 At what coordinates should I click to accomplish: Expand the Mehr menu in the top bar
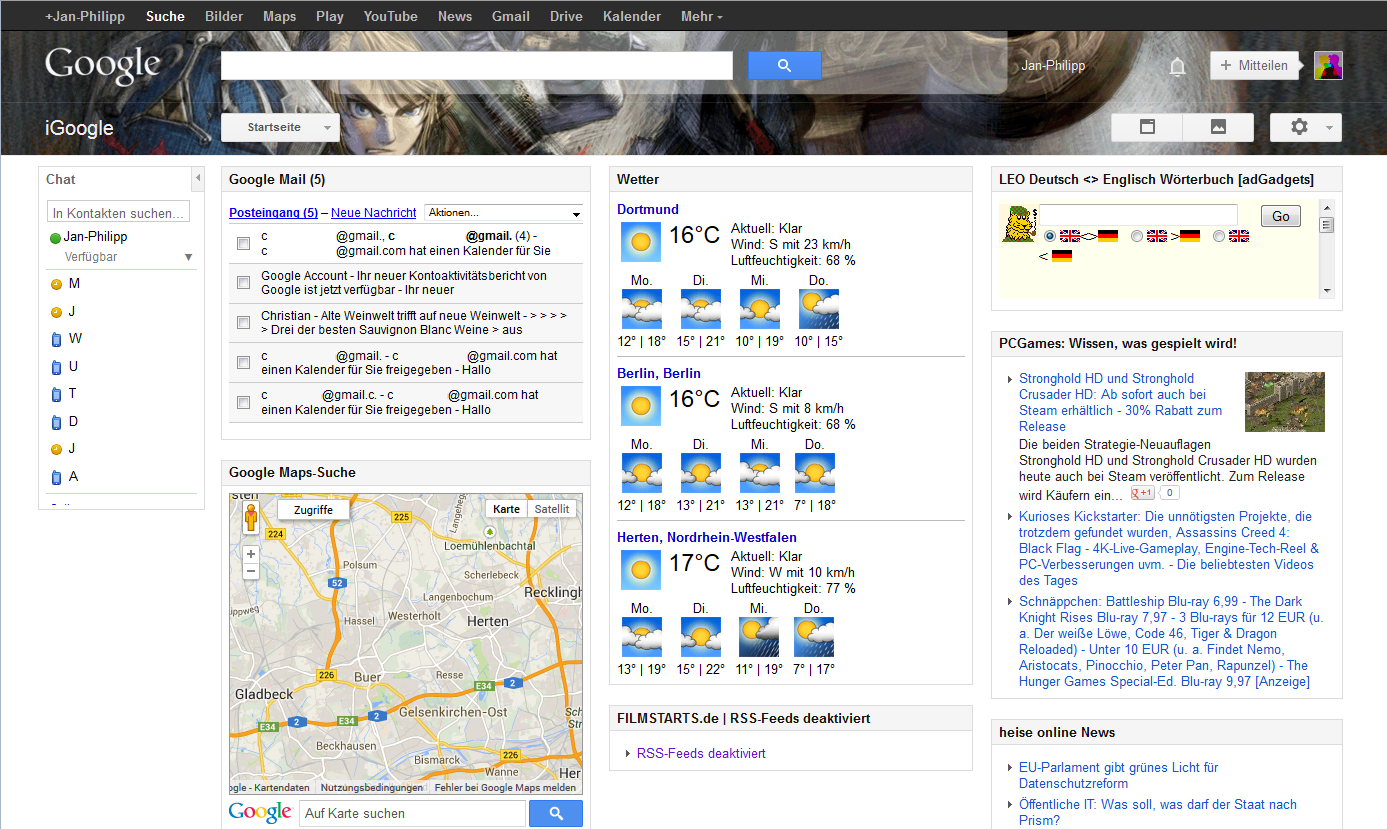701,16
